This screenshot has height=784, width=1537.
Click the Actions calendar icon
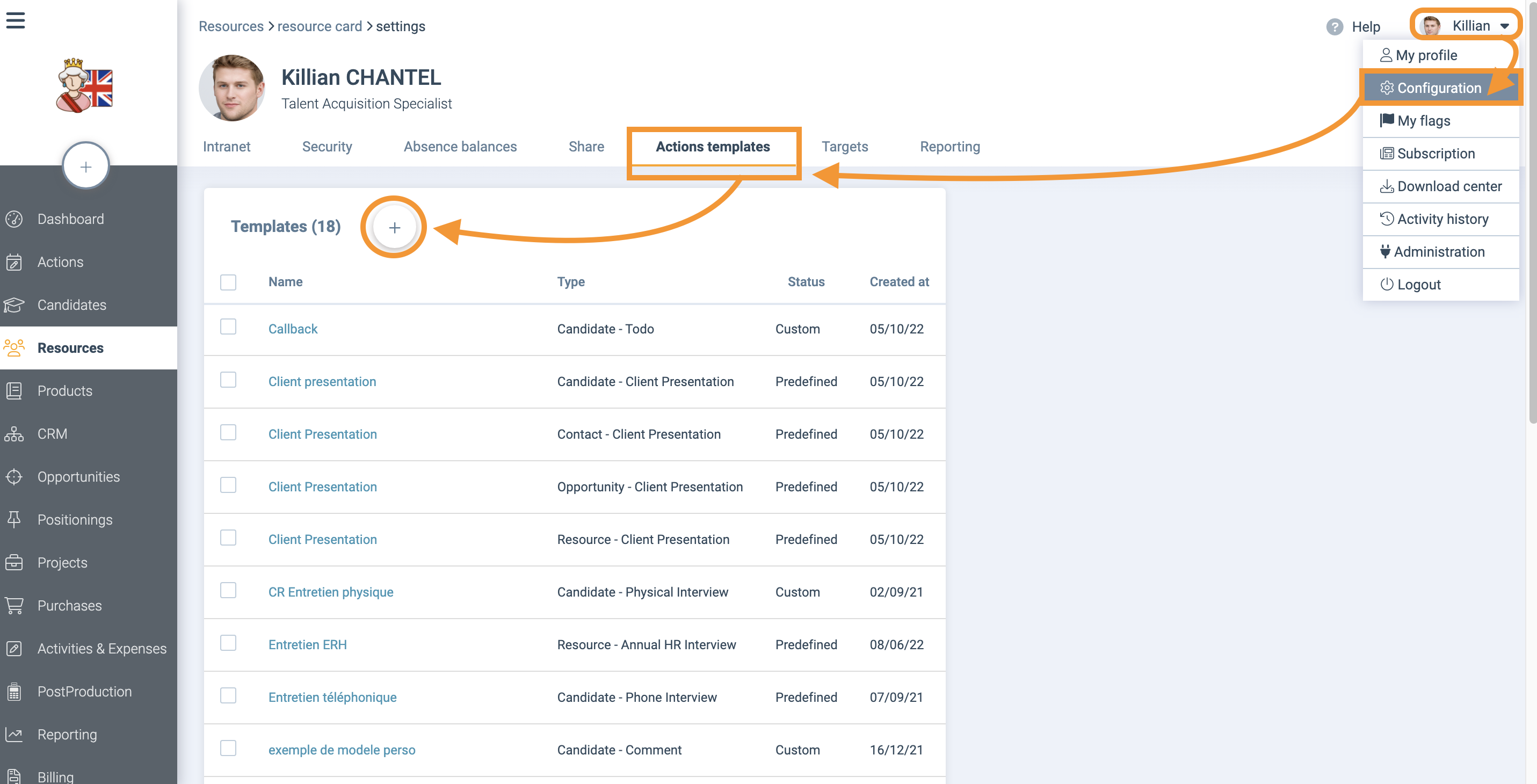(14, 262)
